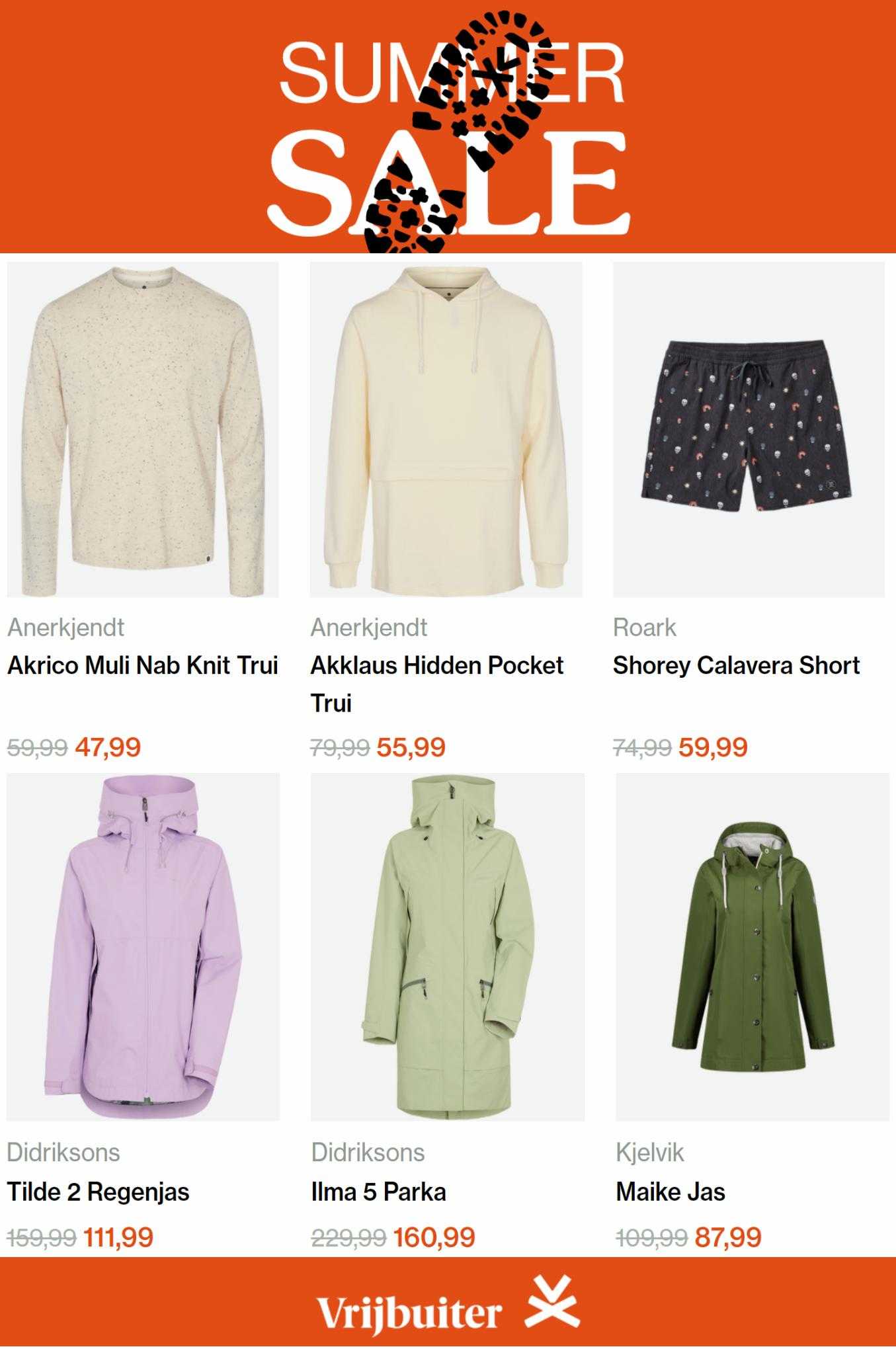Click the 160,99 sale price
Screen dimensions: 896x1349
pyautogui.click(x=434, y=1237)
